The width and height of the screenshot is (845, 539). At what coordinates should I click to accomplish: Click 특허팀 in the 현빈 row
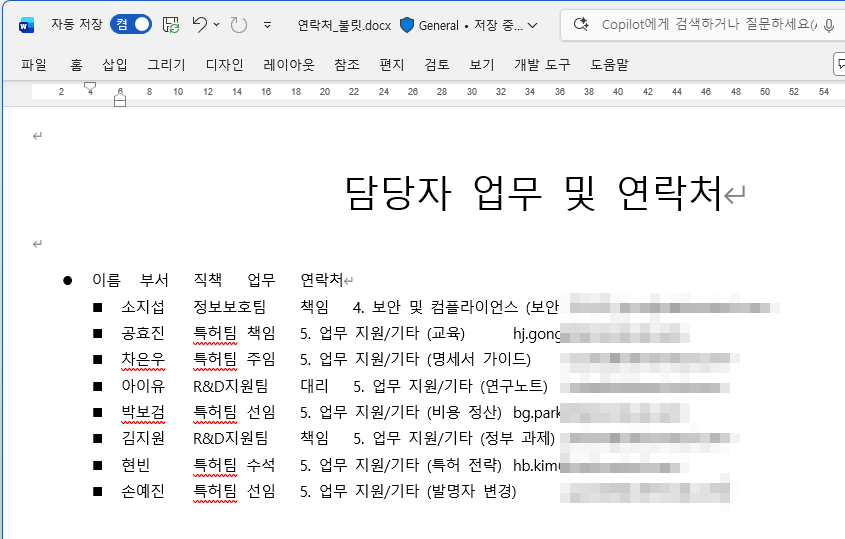(214, 465)
